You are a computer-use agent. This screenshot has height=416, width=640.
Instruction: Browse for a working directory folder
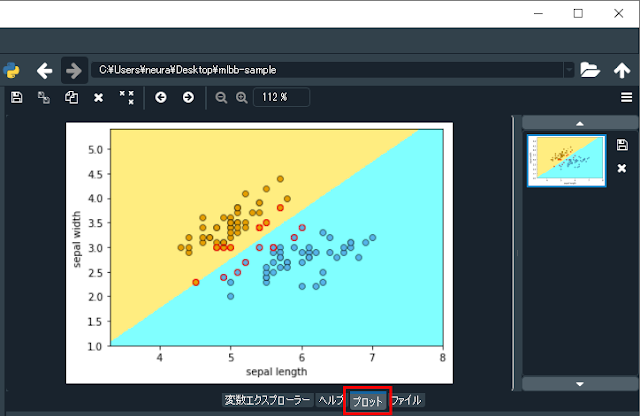point(590,70)
